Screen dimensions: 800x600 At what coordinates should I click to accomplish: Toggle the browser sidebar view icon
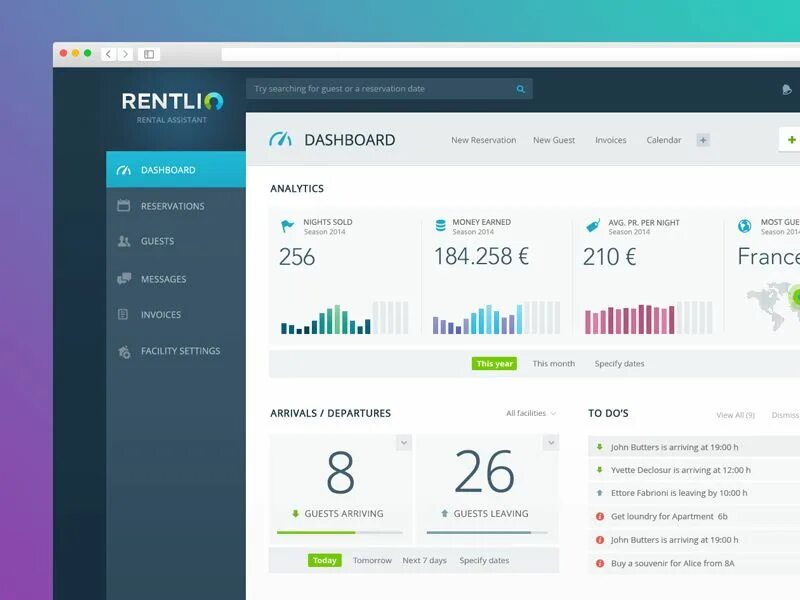pyautogui.click(x=149, y=54)
